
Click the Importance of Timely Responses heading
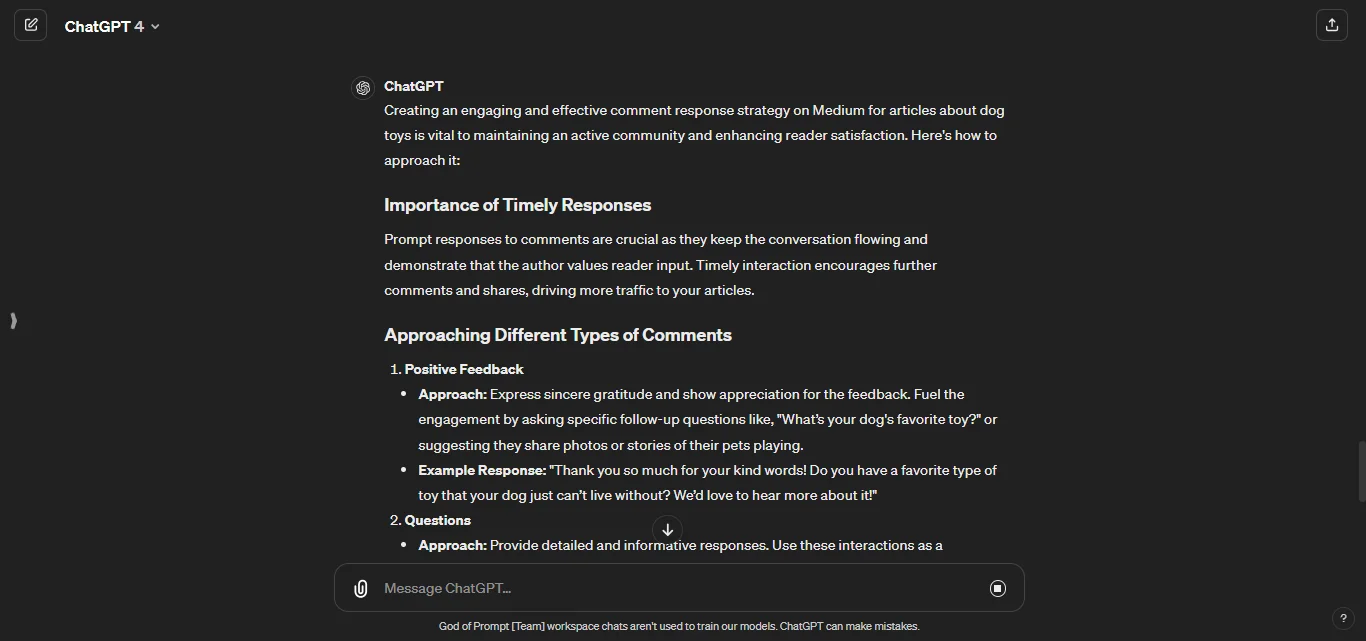click(517, 205)
